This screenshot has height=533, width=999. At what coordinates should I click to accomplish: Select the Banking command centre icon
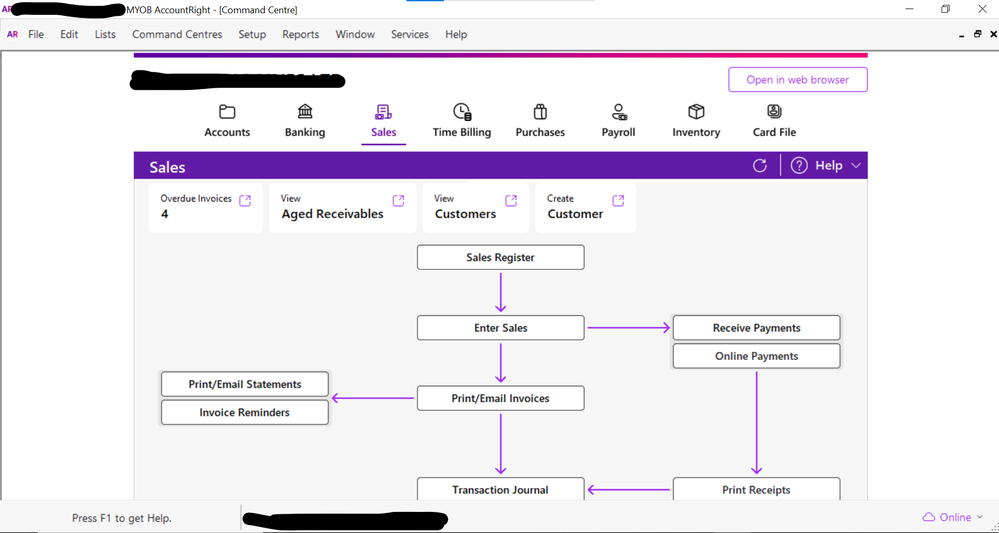tap(305, 112)
